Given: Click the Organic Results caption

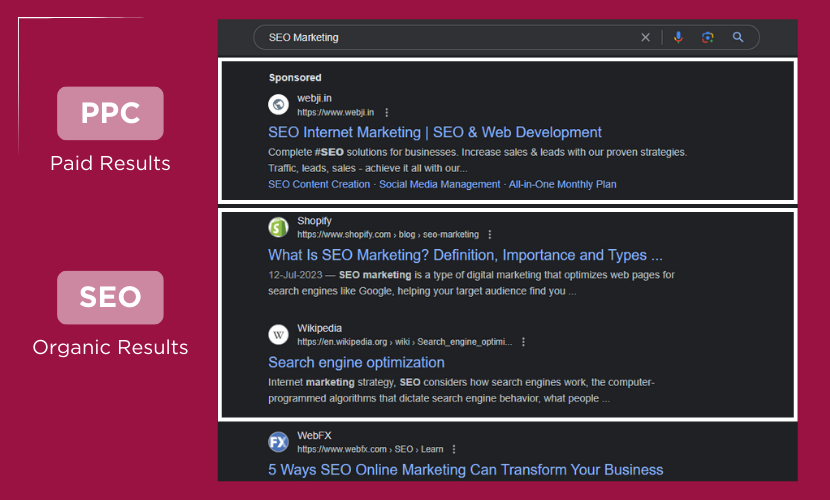Looking at the screenshot, I should coord(110,348).
